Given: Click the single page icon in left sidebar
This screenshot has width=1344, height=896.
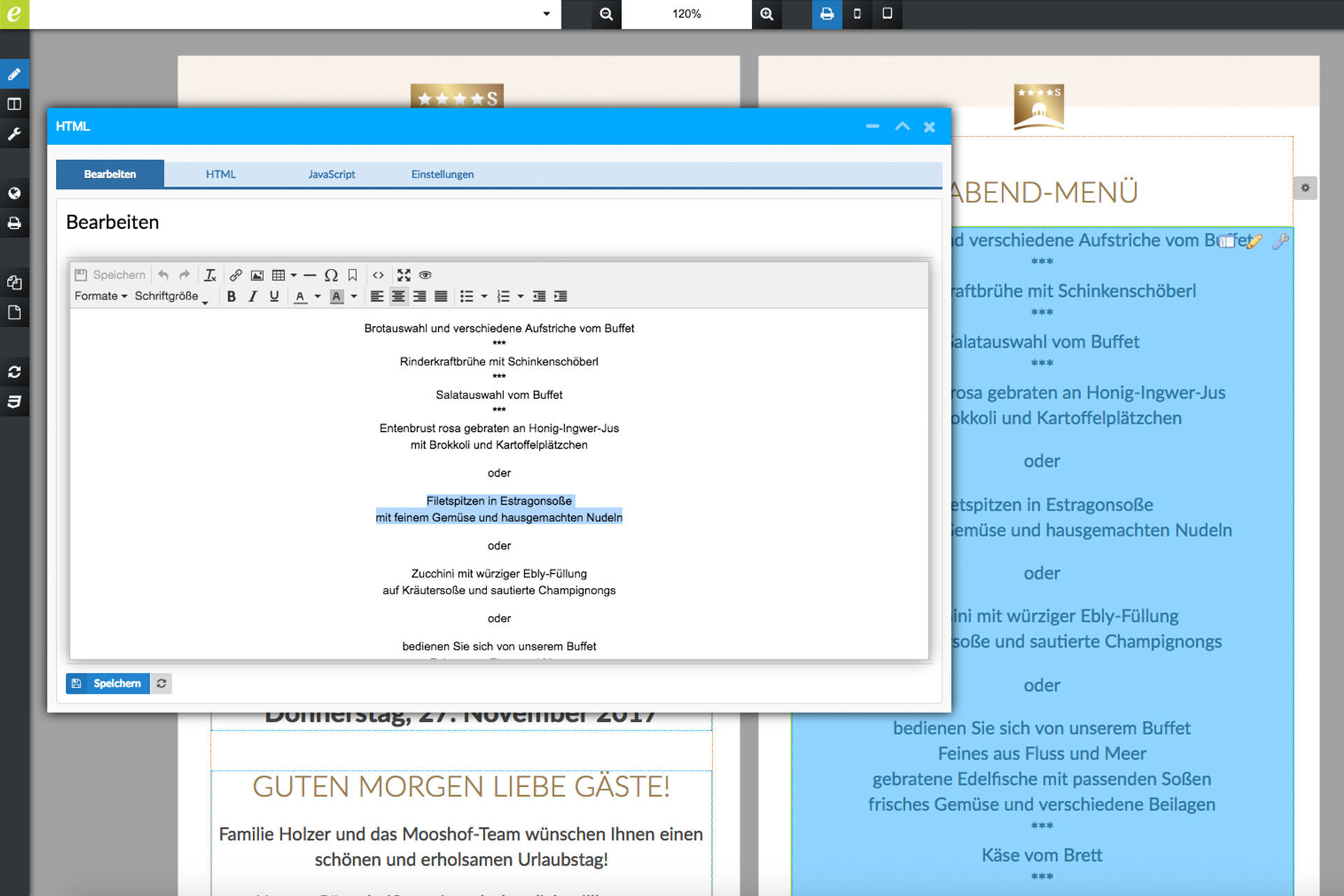Looking at the screenshot, I should click(14, 312).
